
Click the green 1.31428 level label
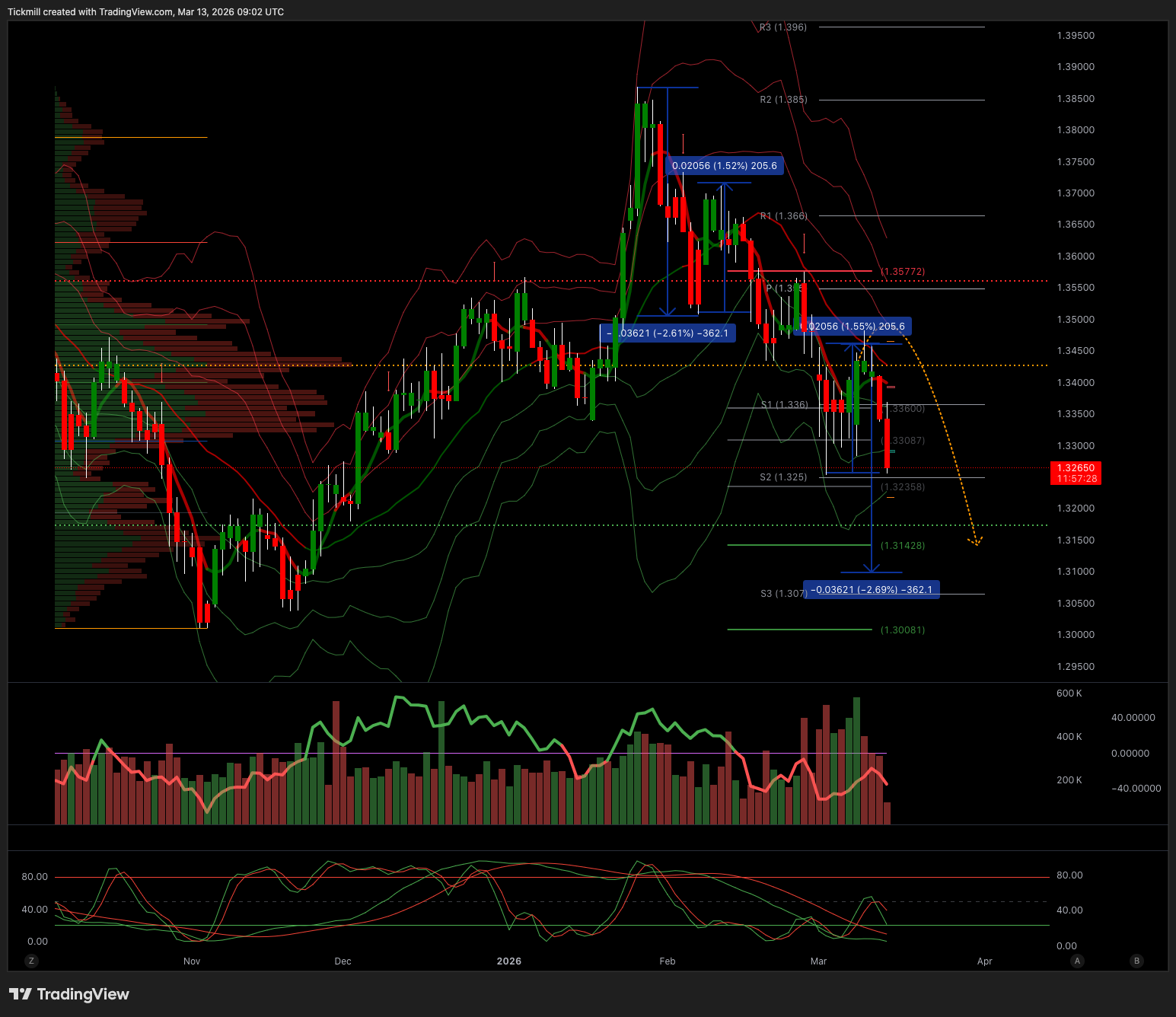pyautogui.click(x=903, y=546)
